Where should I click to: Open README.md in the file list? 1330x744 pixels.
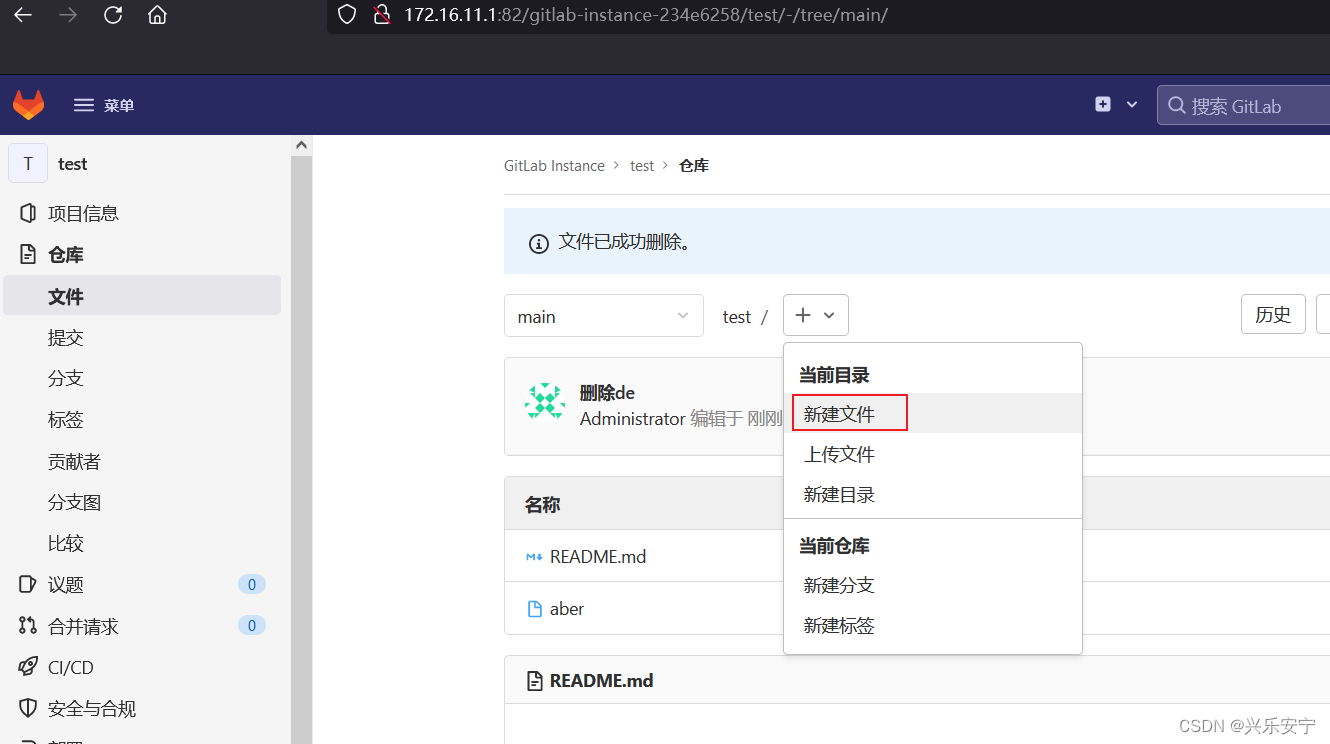pyautogui.click(x=598, y=556)
